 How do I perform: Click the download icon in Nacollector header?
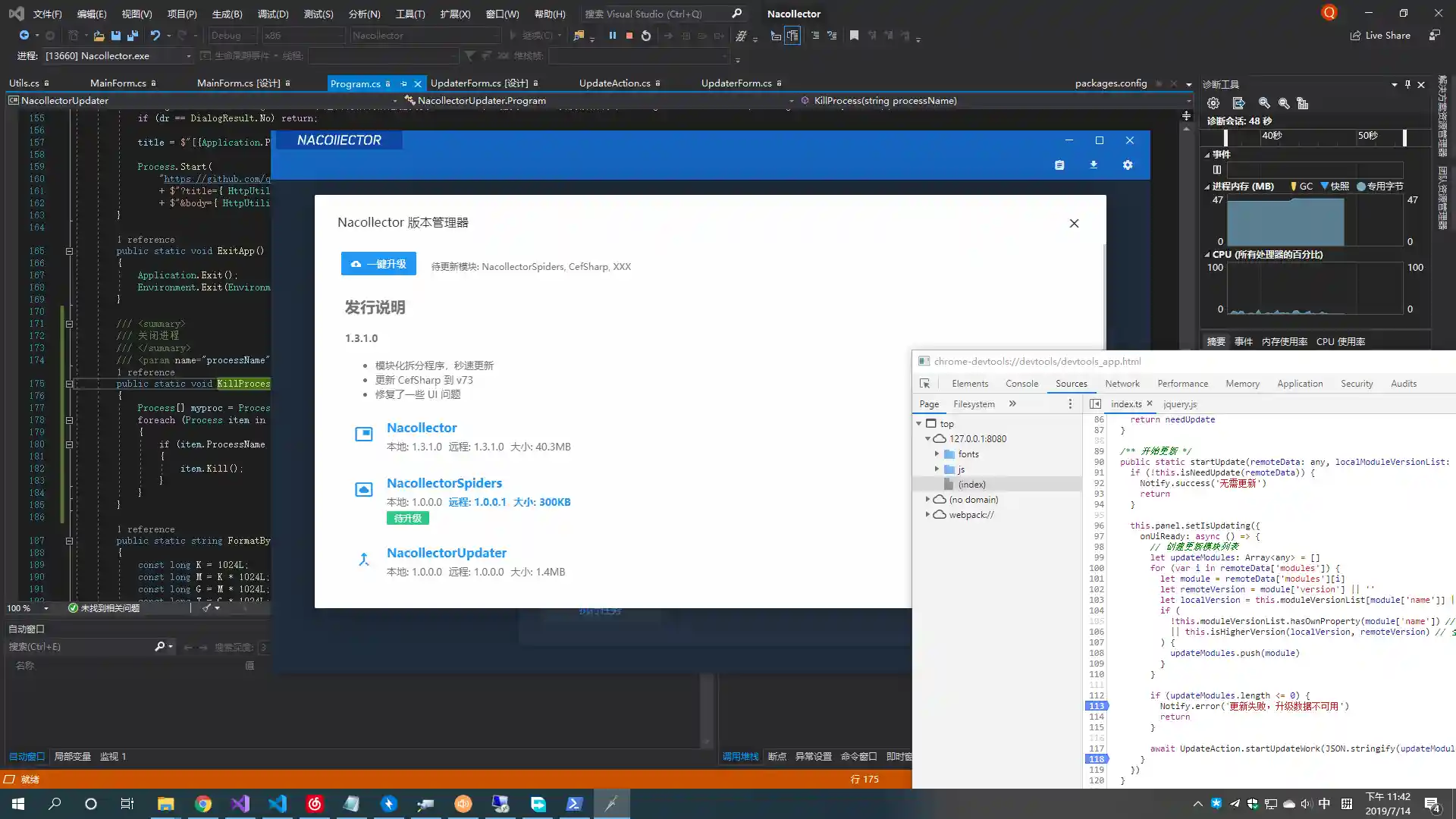(1094, 165)
